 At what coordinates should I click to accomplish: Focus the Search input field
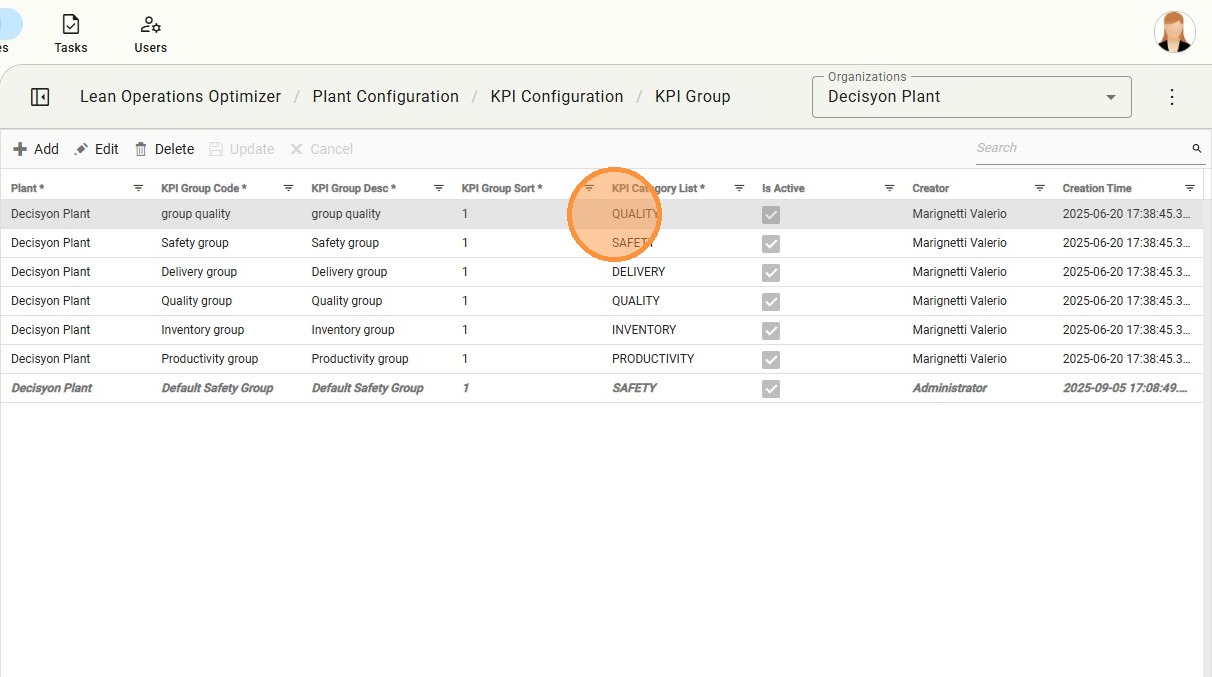tap(1080, 148)
